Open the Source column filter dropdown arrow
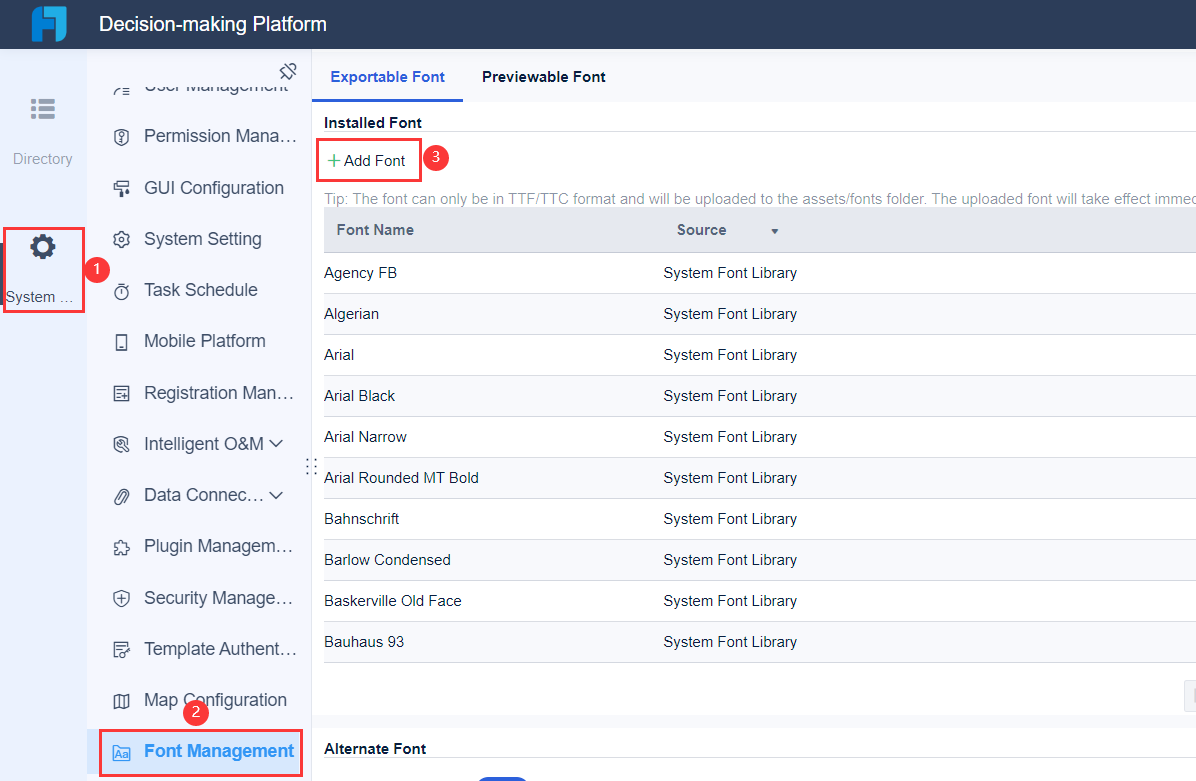The image size is (1196, 781). click(774, 231)
